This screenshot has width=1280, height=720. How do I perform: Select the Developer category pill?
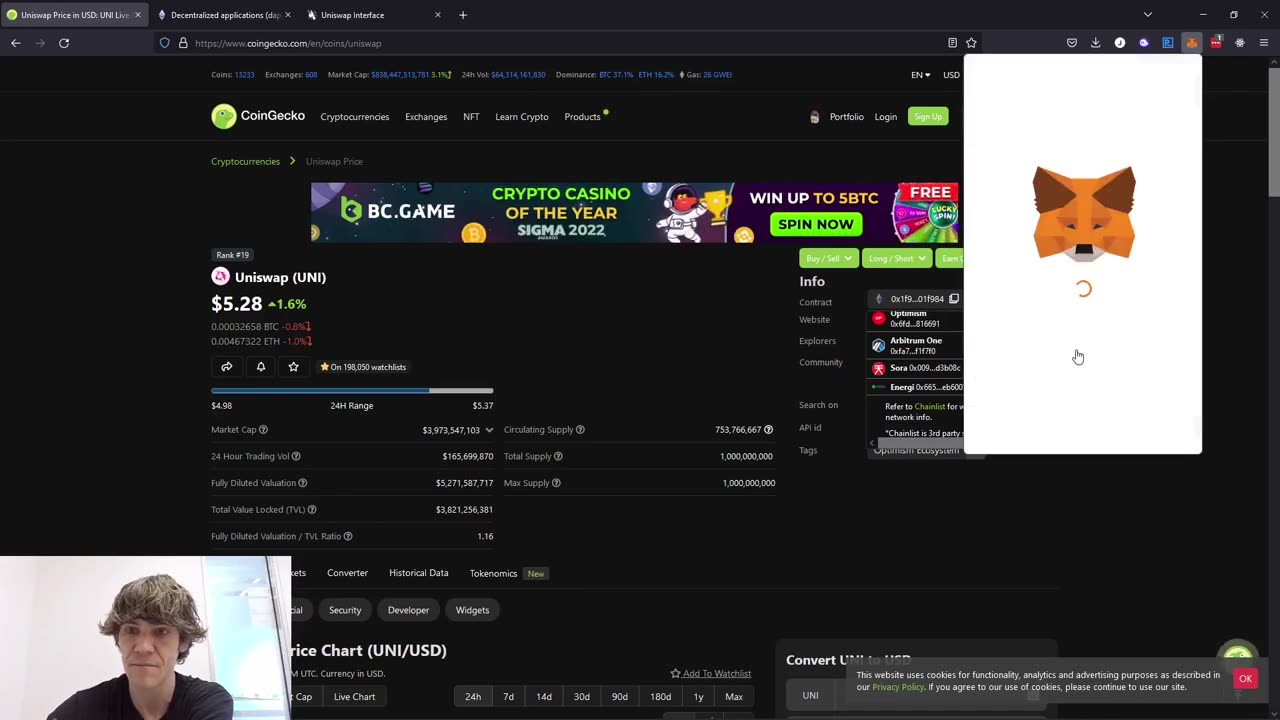(408, 610)
